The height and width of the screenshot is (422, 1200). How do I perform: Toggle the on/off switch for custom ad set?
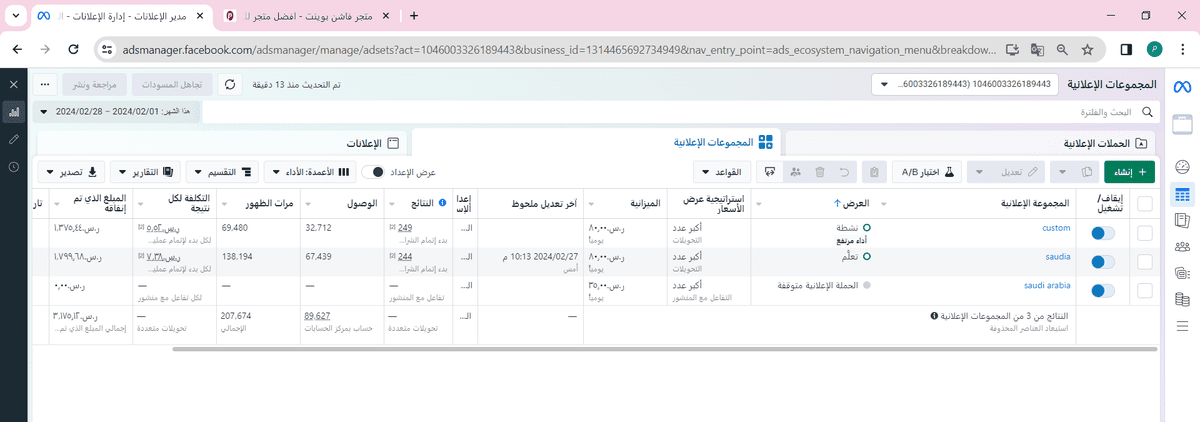(1103, 233)
